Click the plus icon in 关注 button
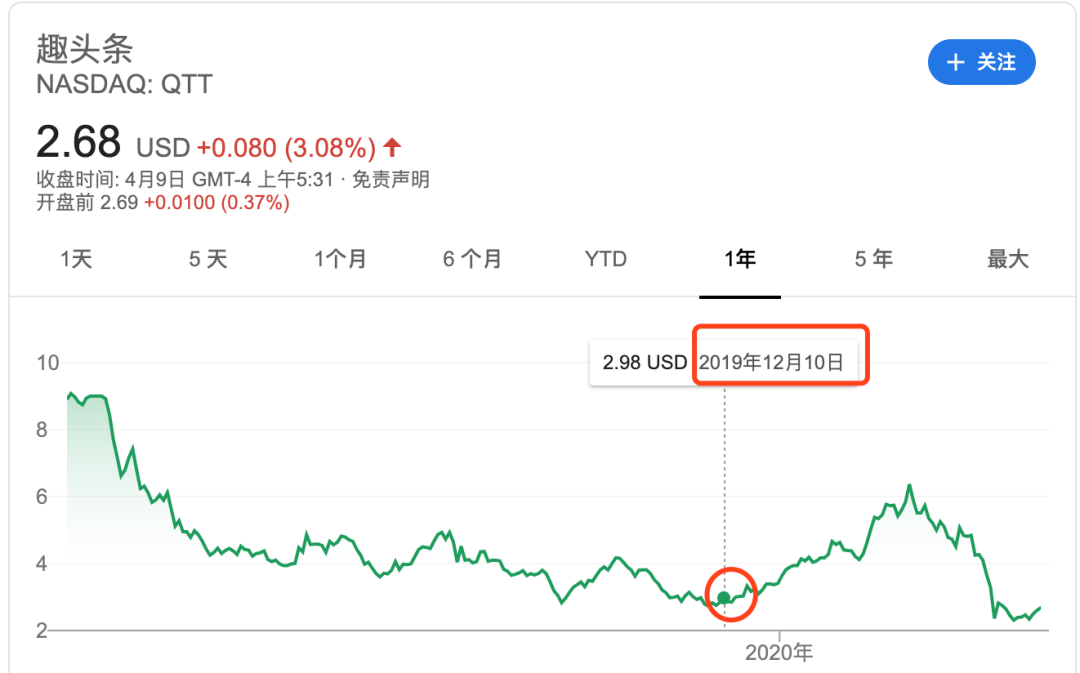1080x673 pixels. coord(955,63)
